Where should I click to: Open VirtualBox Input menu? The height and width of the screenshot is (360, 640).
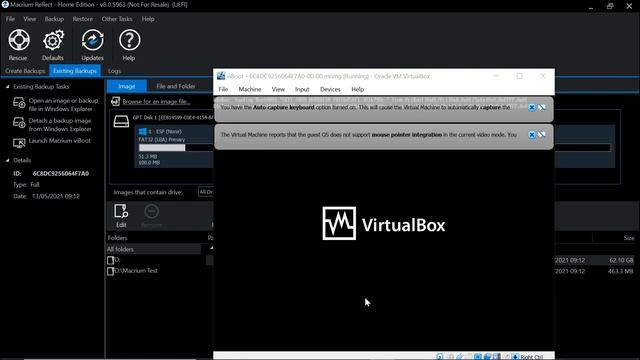tap(302, 89)
